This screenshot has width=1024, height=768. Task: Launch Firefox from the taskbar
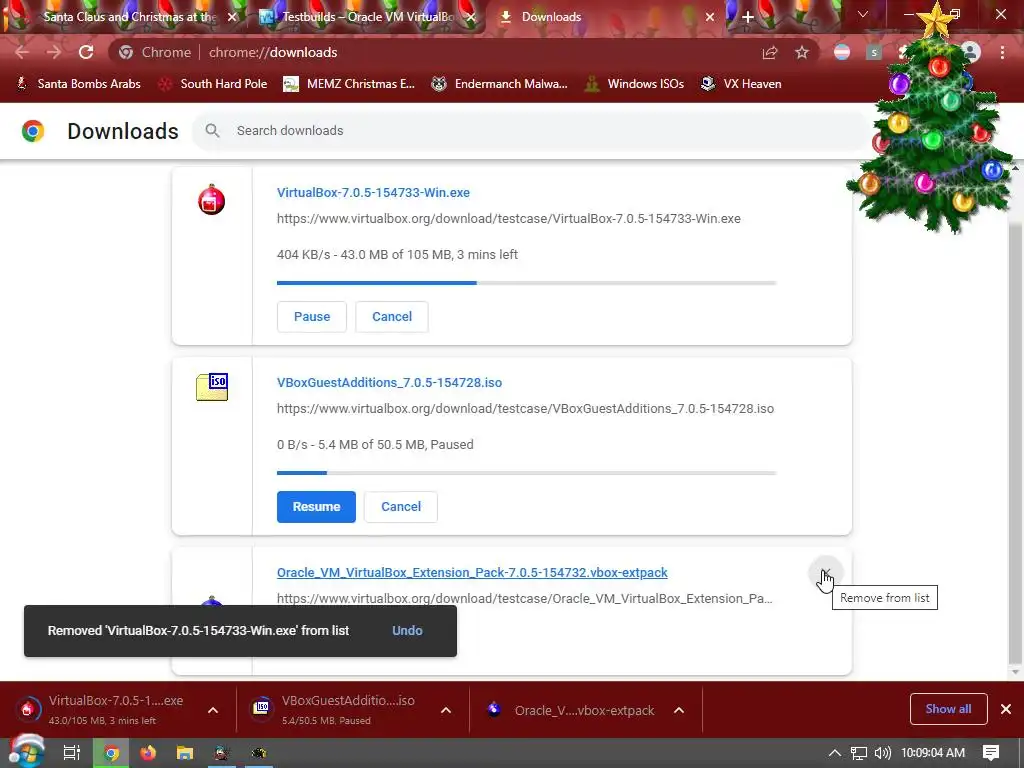[148, 753]
